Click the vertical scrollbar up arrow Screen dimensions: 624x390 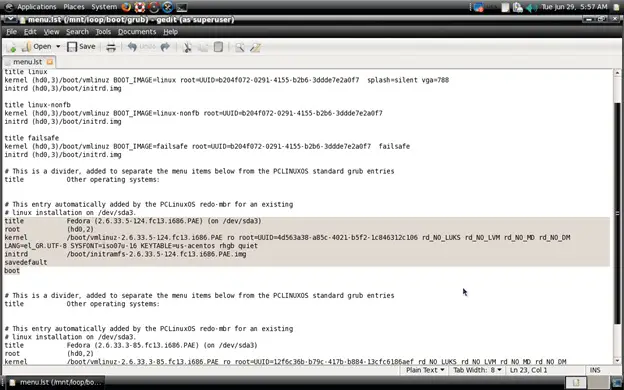[617, 73]
